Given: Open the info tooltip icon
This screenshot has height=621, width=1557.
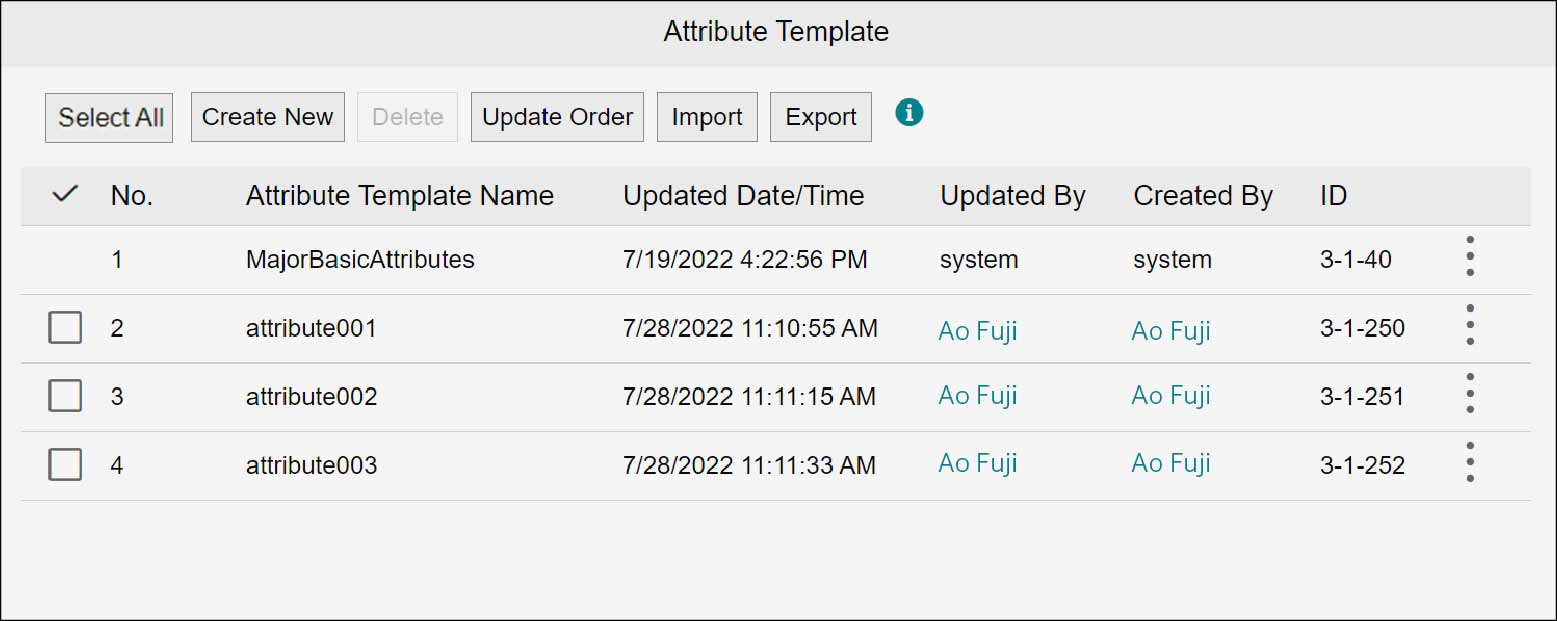Looking at the screenshot, I should click(909, 112).
